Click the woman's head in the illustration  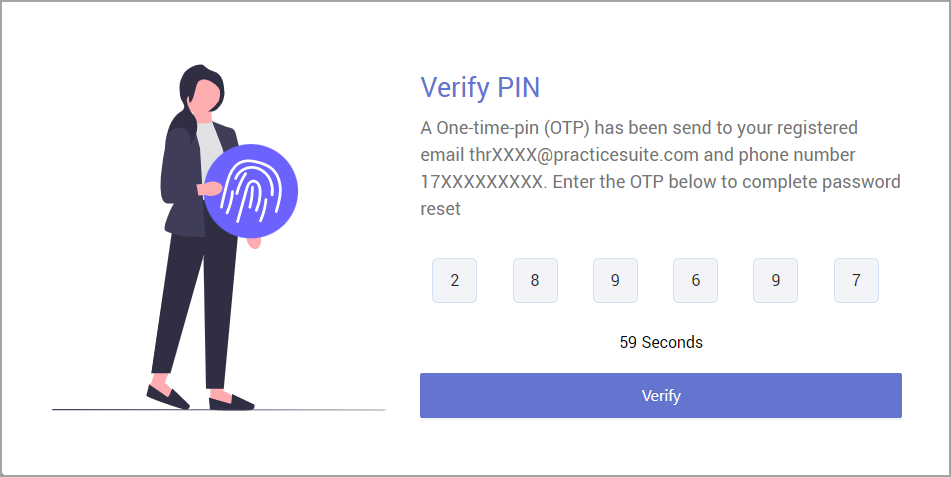pyautogui.click(x=200, y=92)
